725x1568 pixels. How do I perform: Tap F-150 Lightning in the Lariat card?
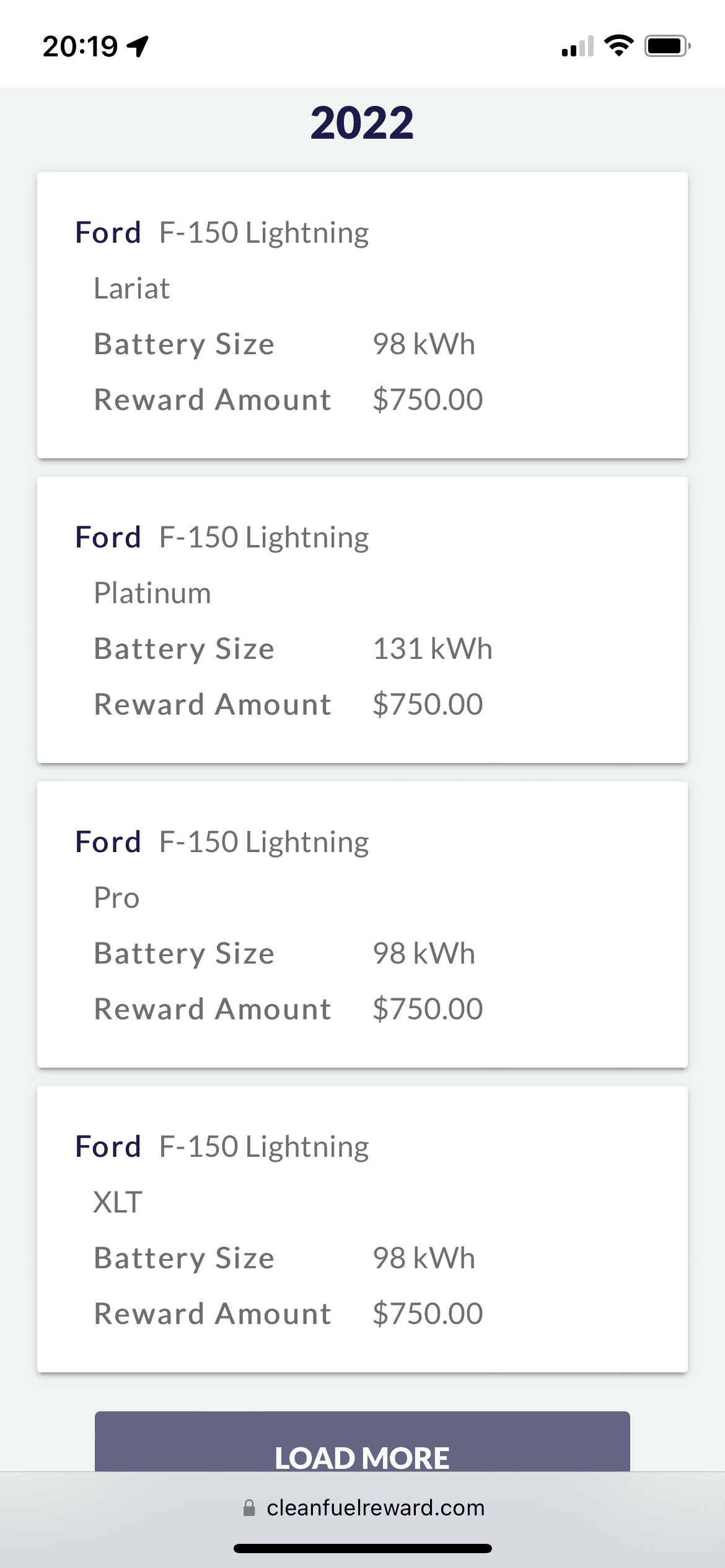(x=264, y=233)
